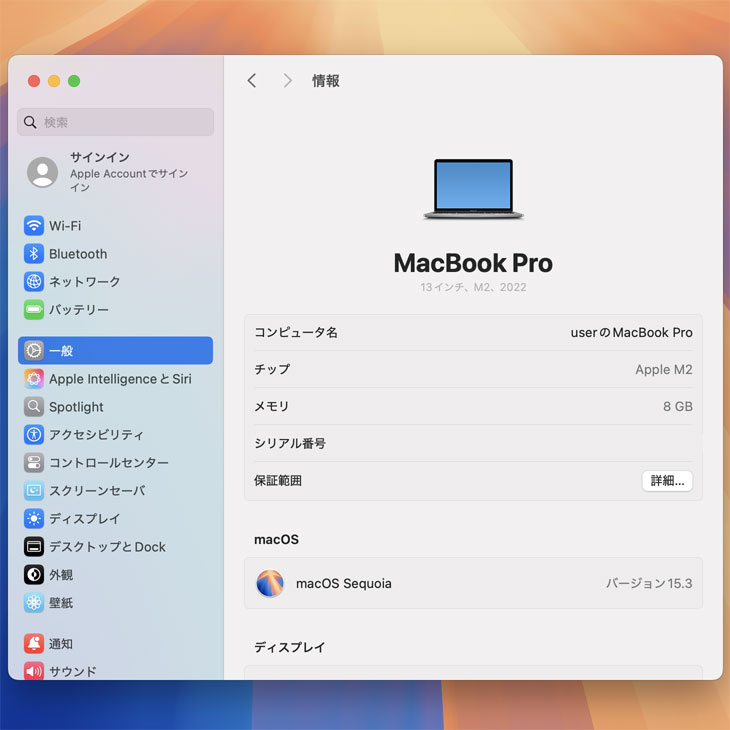Select the ネットワーク globe icon

pyautogui.click(x=34, y=282)
